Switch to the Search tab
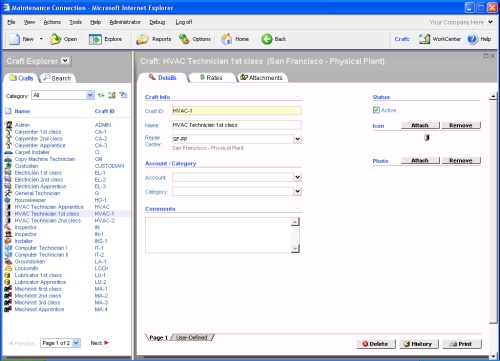The image size is (500, 361). [x=57, y=78]
